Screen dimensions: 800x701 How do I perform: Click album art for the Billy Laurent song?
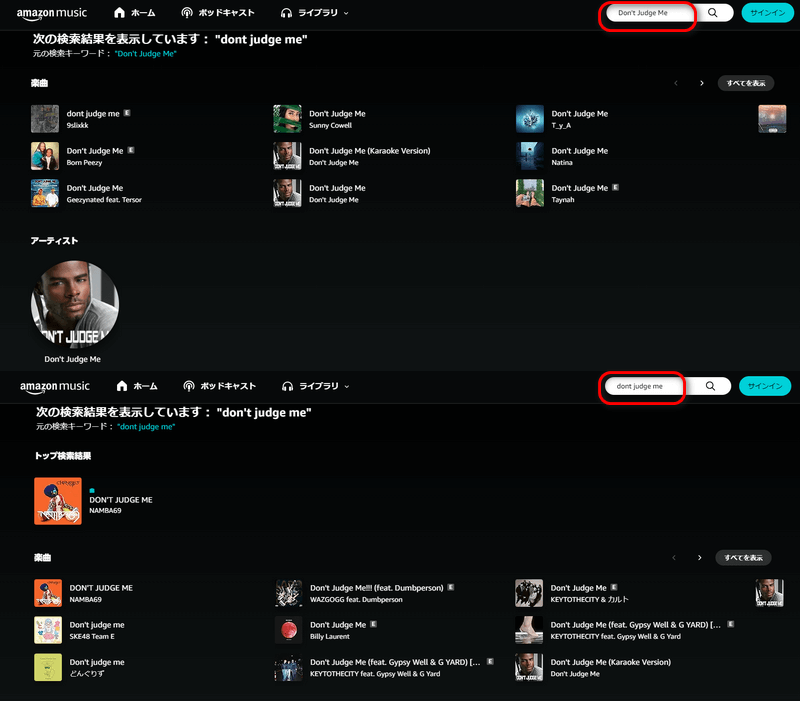click(x=289, y=630)
